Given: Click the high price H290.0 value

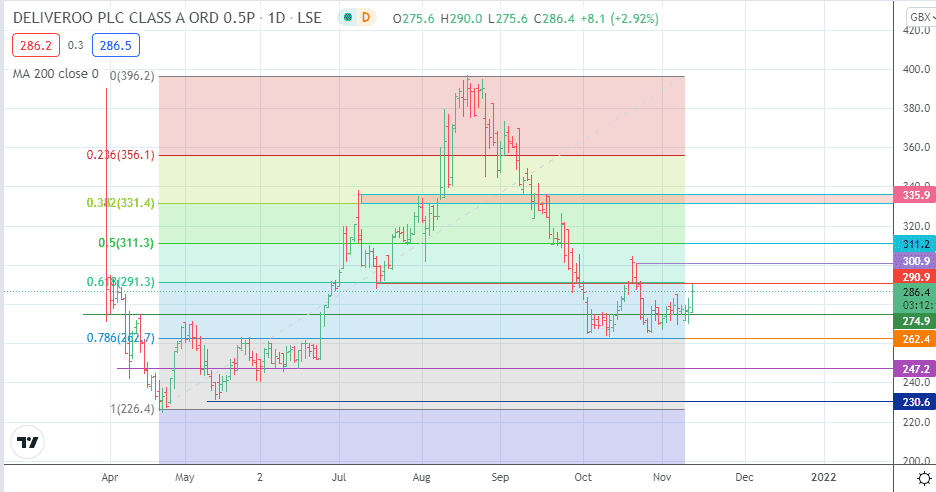Looking at the screenshot, I should click(x=461, y=19).
